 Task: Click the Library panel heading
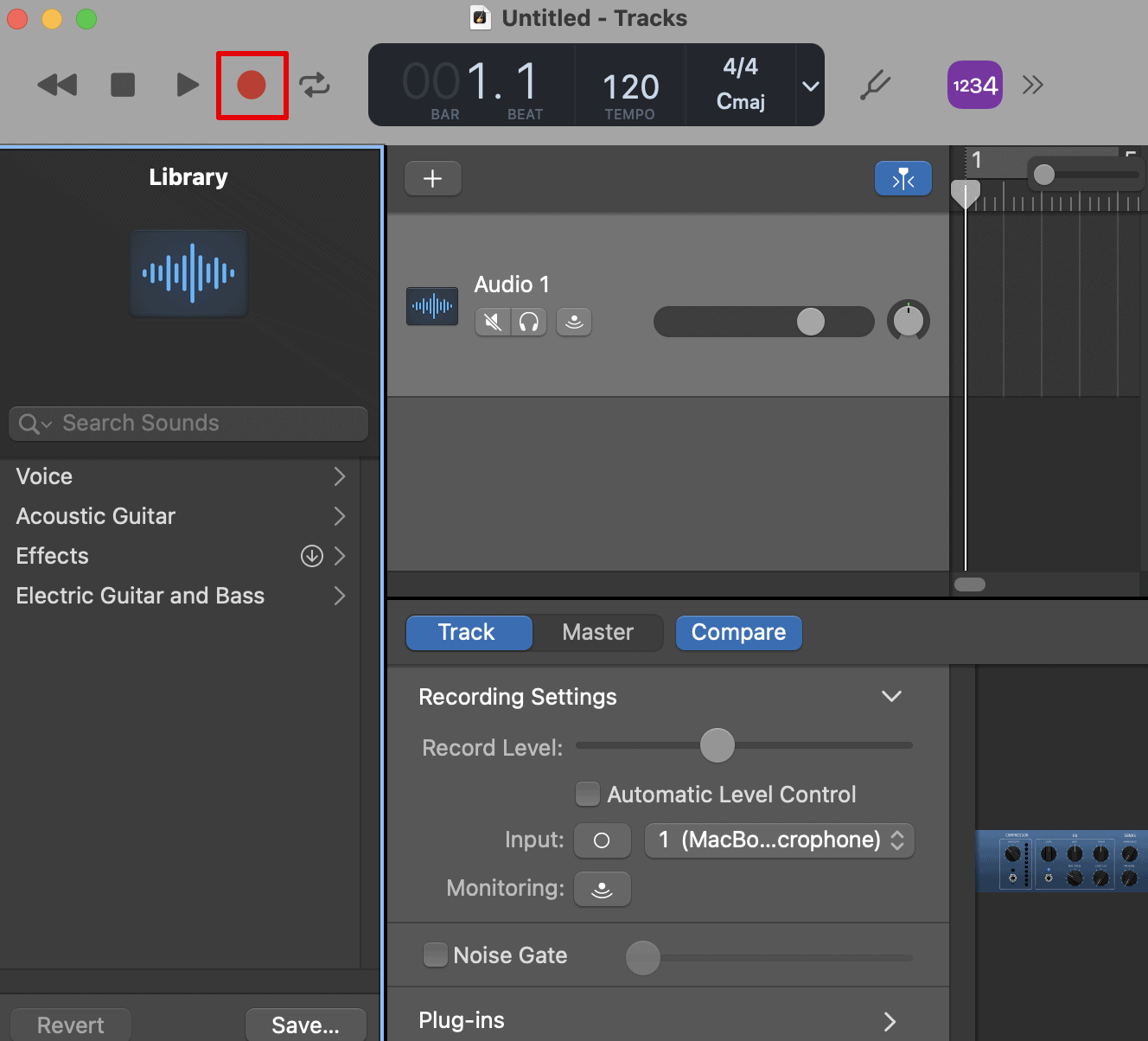(x=188, y=177)
